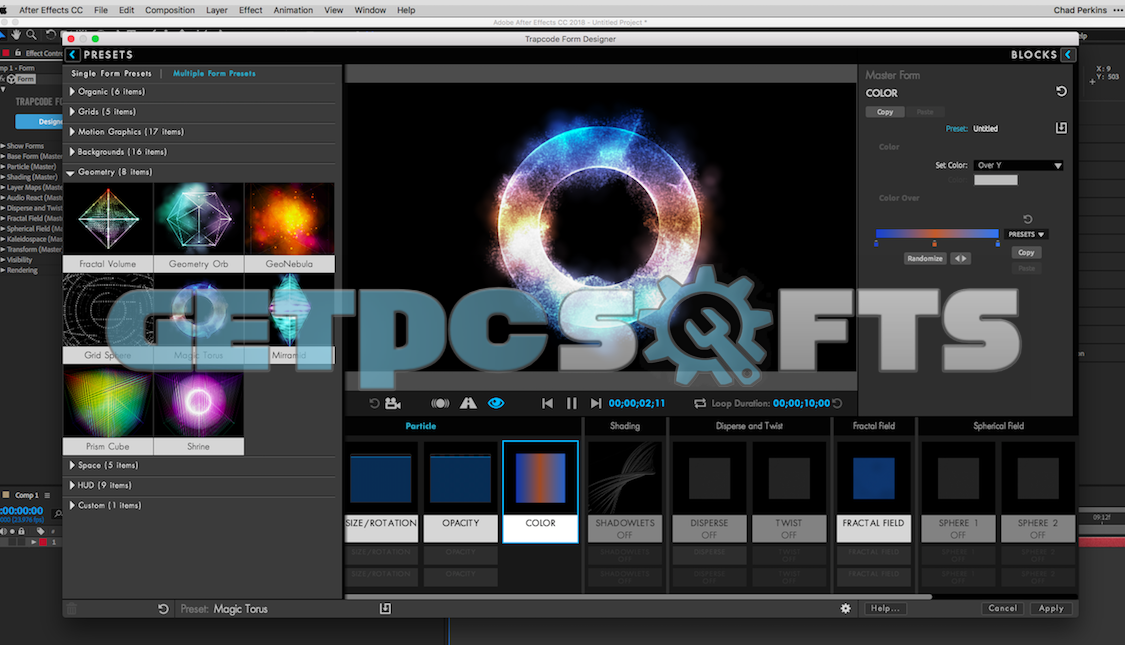Flip the gradient with the double-arrow button

[961, 258]
